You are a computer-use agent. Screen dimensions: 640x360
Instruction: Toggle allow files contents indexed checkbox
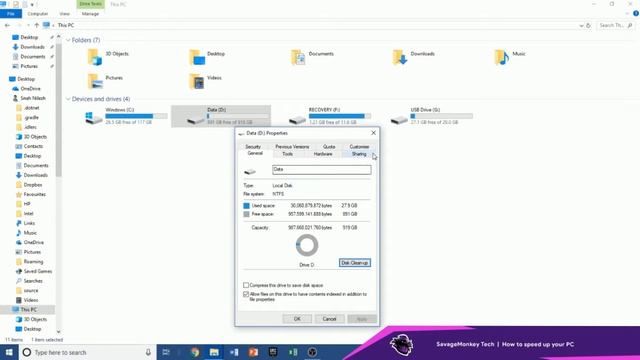246,294
